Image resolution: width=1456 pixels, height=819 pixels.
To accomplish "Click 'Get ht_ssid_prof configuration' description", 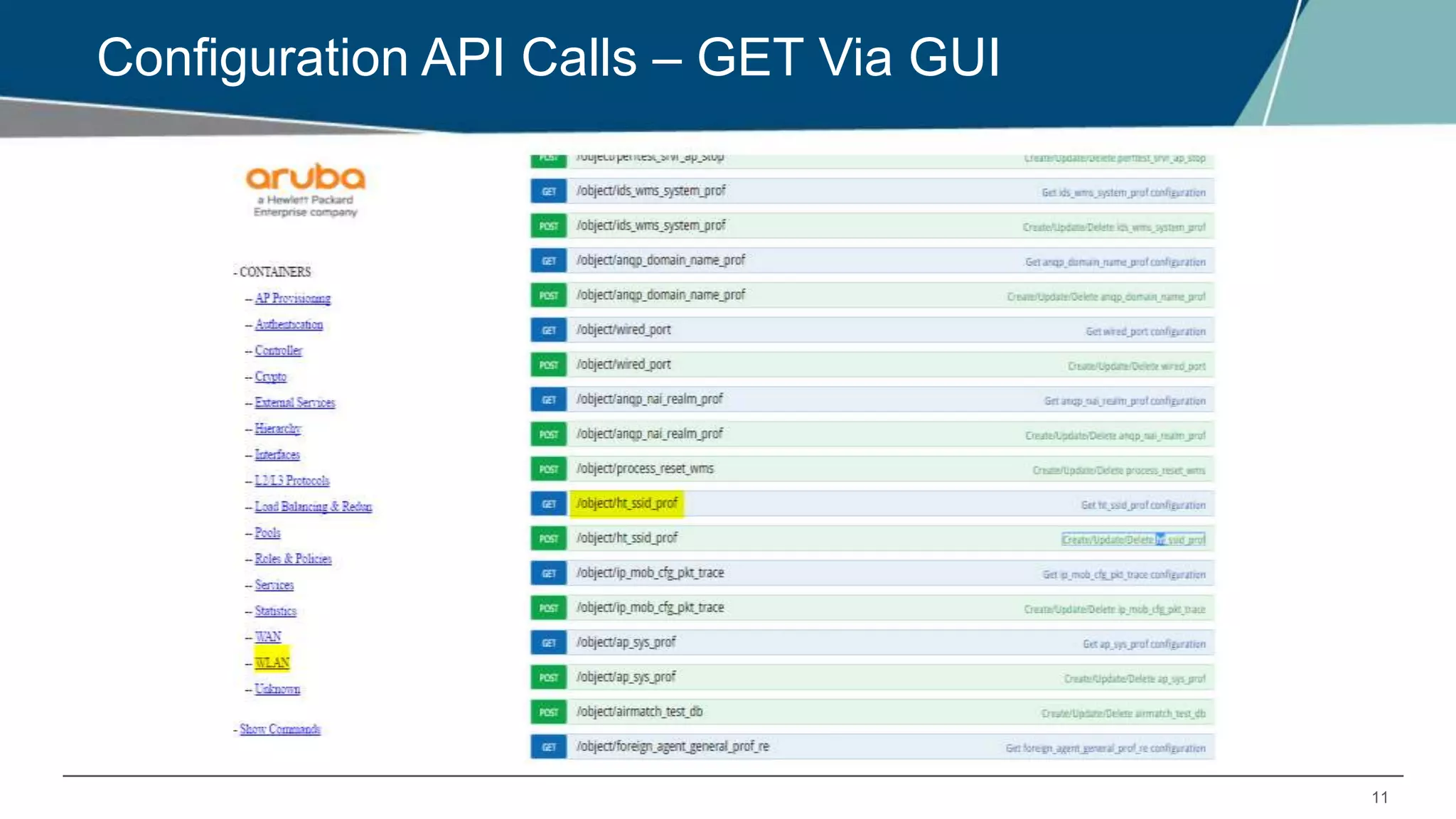I will [x=1143, y=505].
